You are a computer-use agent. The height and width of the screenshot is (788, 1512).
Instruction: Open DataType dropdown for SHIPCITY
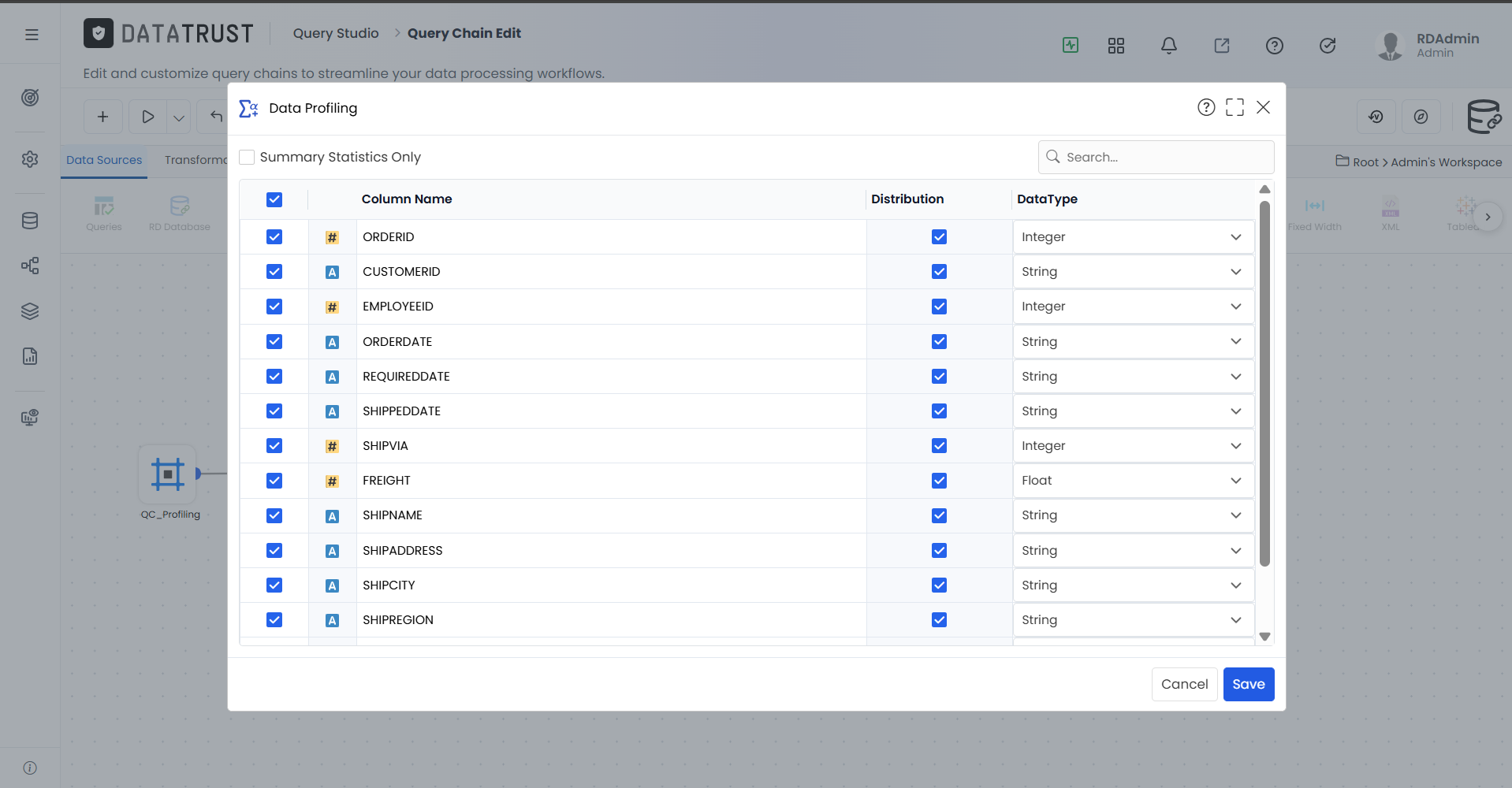[1133, 585]
